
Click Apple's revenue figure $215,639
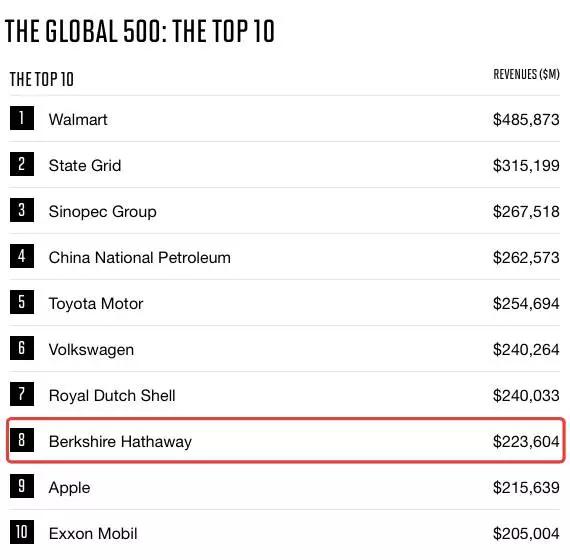tap(526, 488)
